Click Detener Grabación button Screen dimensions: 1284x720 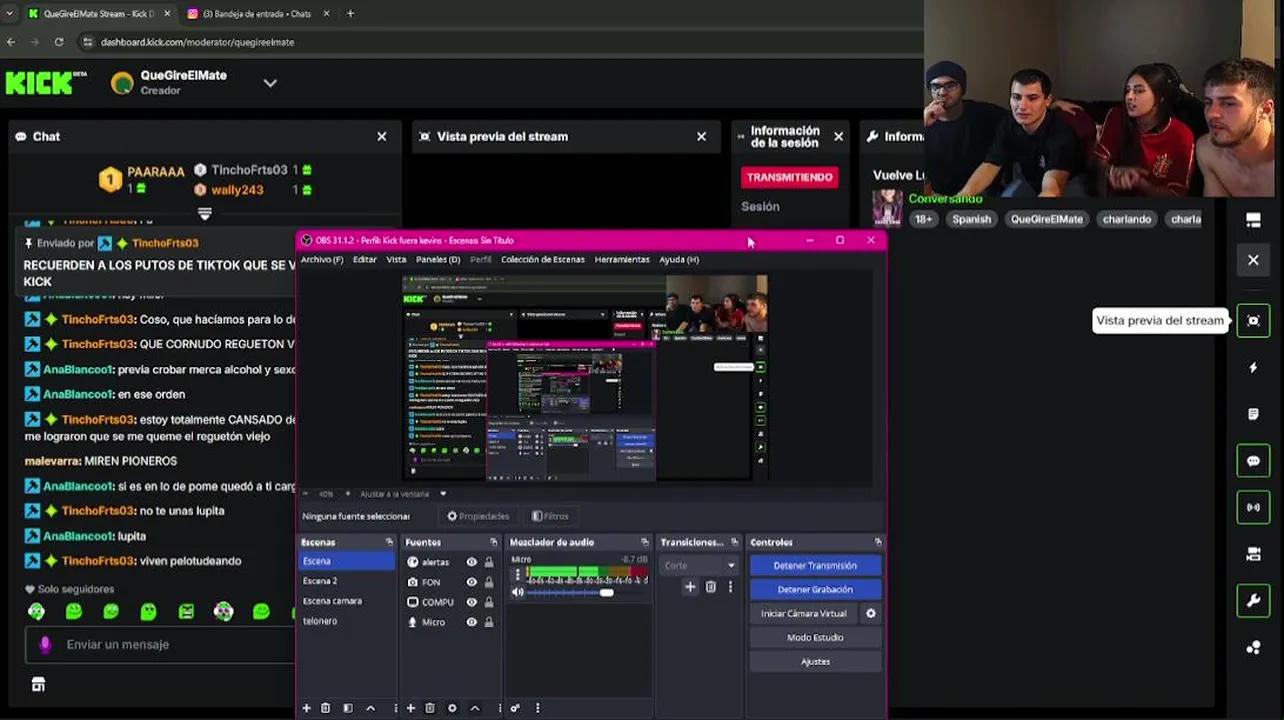pos(815,589)
